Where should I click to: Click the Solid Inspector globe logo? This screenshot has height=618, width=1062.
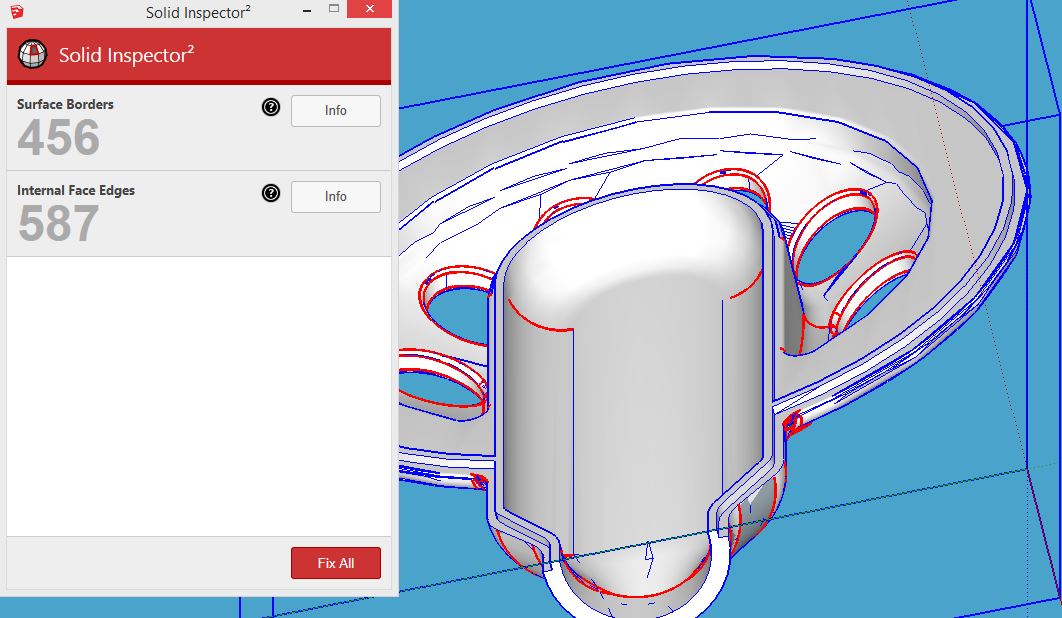(x=33, y=55)
